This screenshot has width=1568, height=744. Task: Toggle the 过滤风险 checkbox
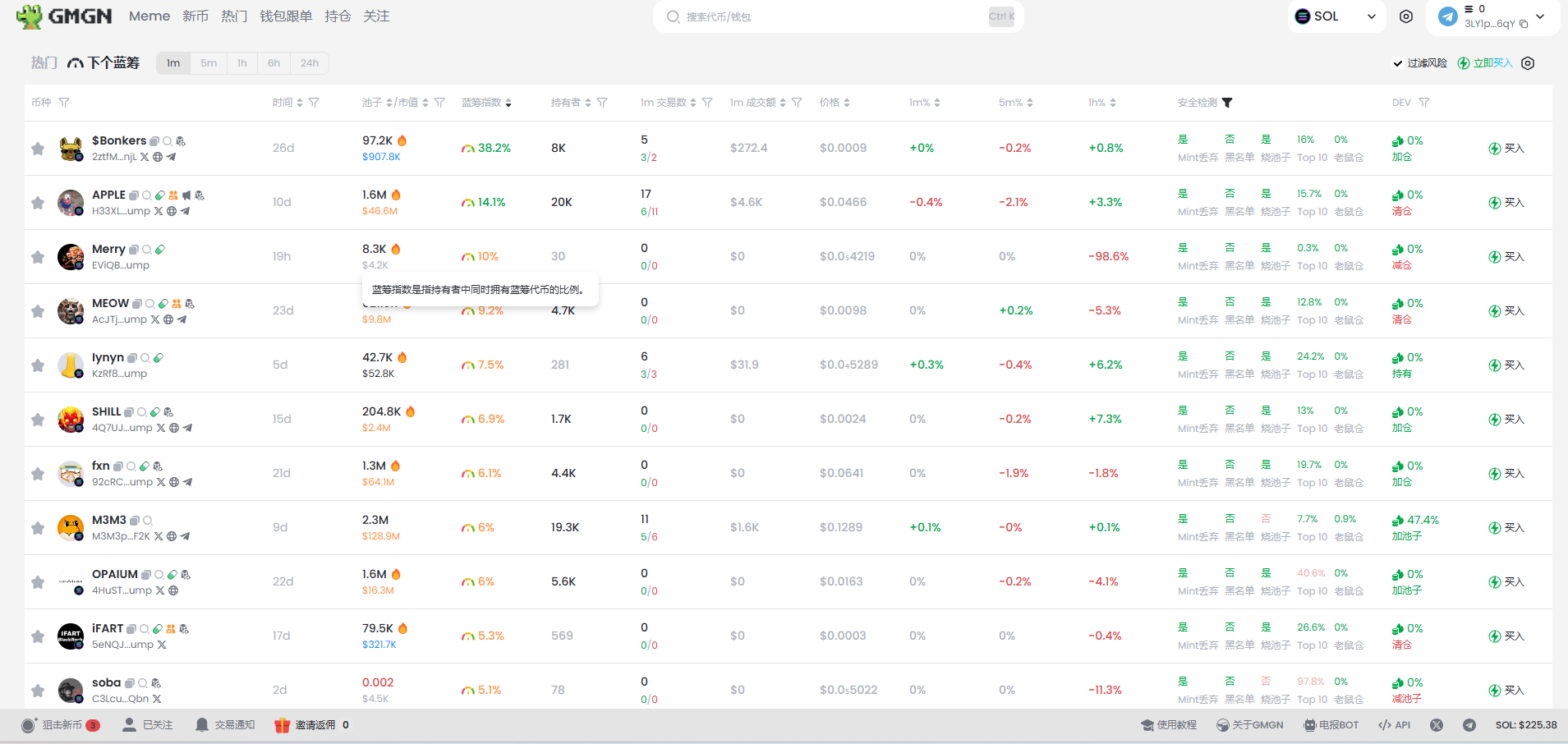[1398, 63]
